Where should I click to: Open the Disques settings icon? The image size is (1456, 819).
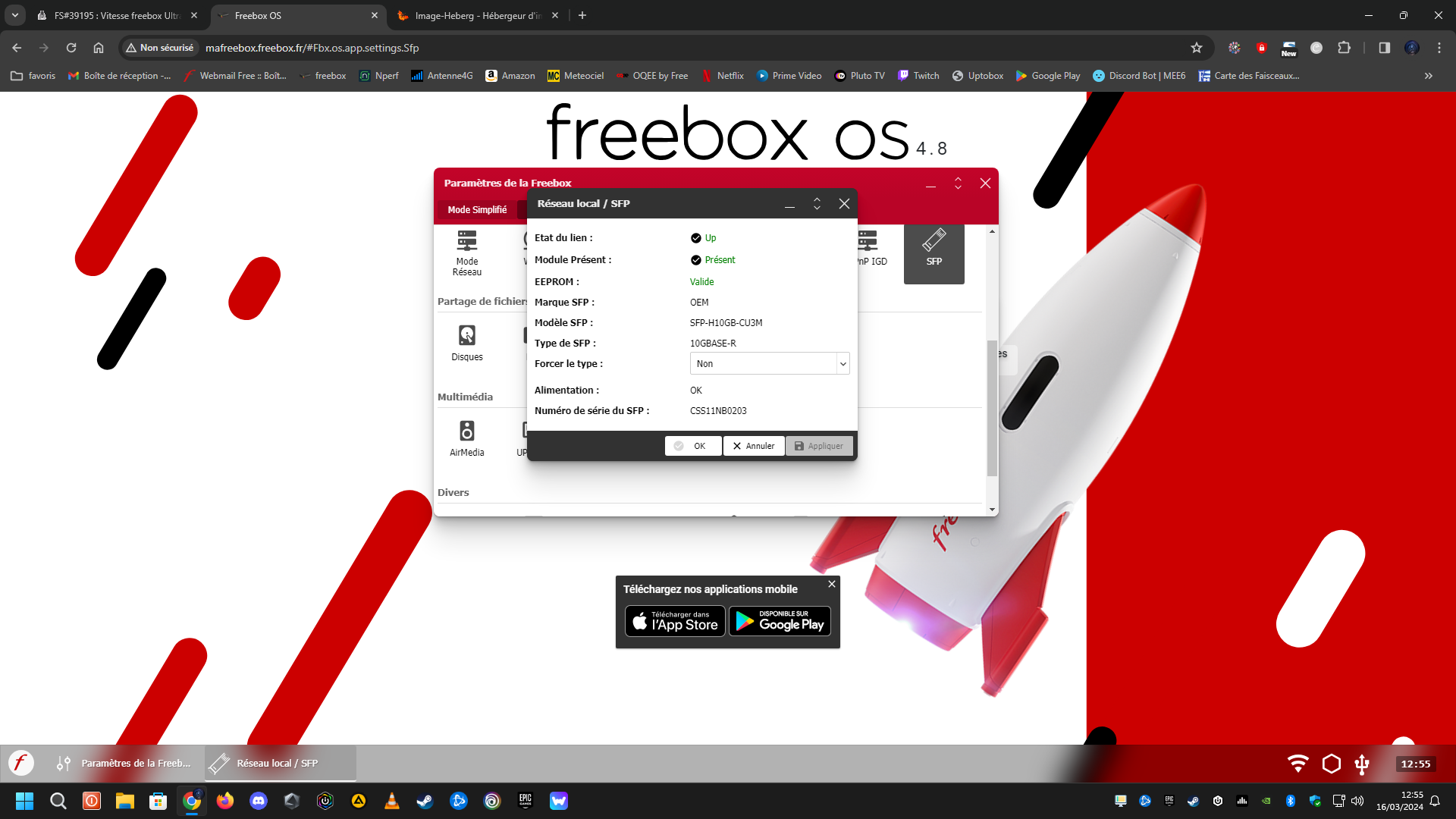[x=467, y=343]
